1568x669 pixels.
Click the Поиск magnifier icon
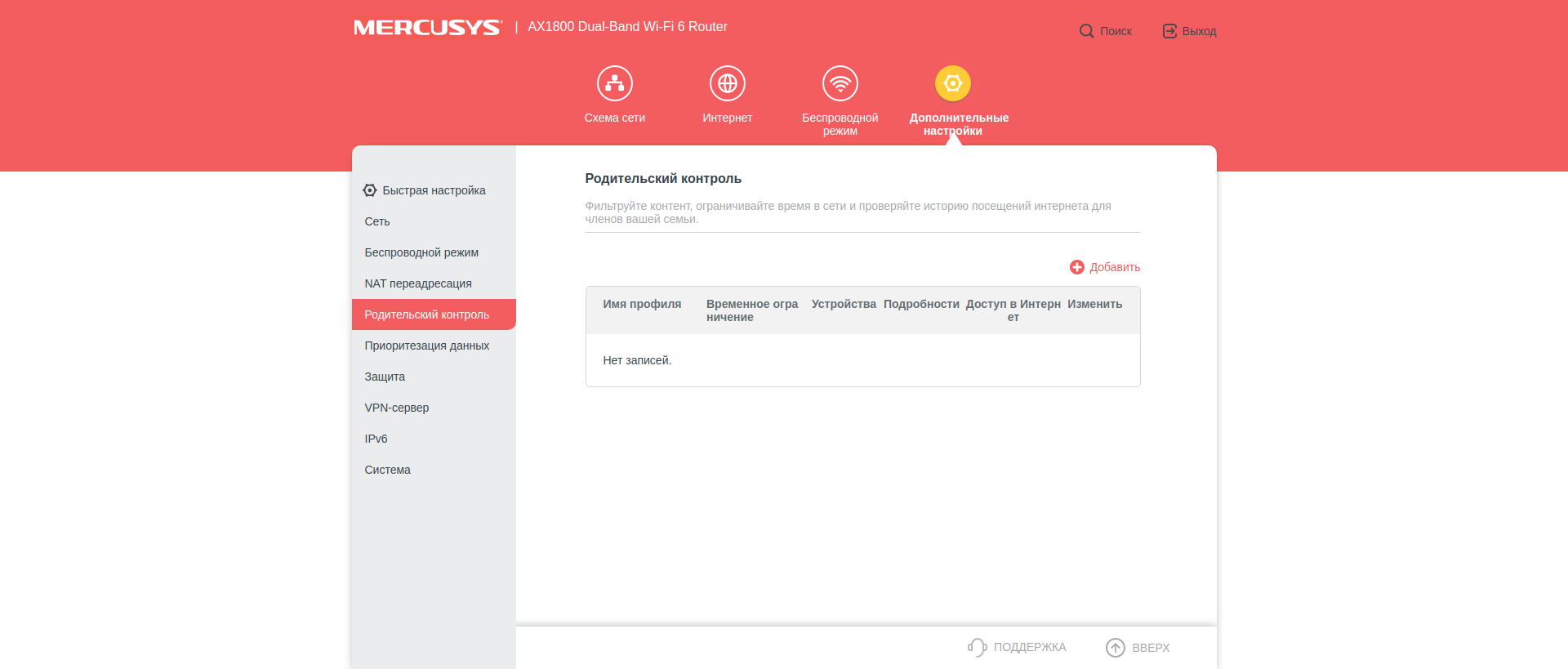[1086, 31]
